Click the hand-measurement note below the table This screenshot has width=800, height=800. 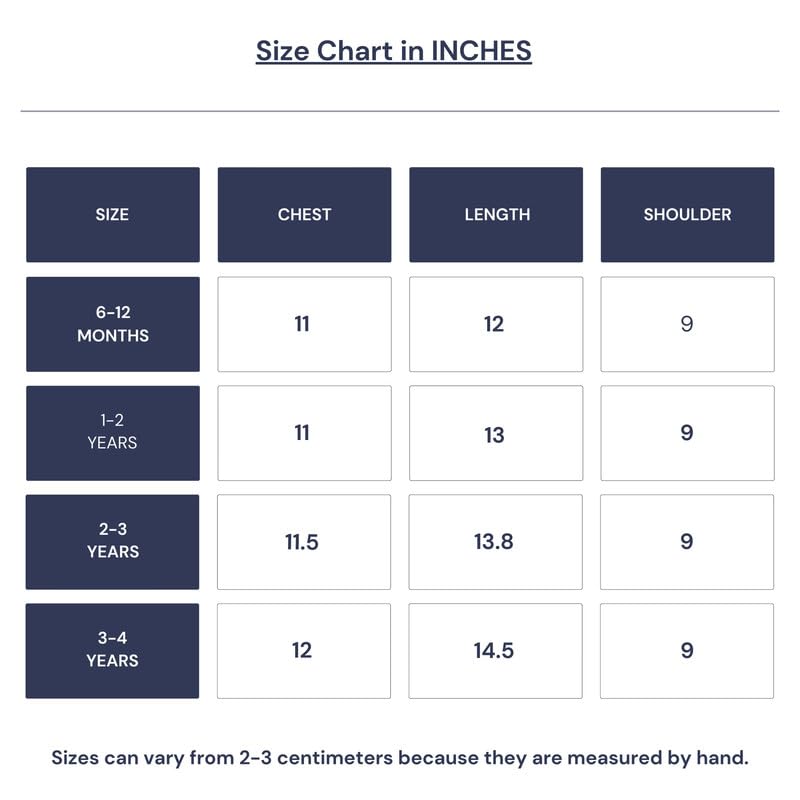click(400, 757)
